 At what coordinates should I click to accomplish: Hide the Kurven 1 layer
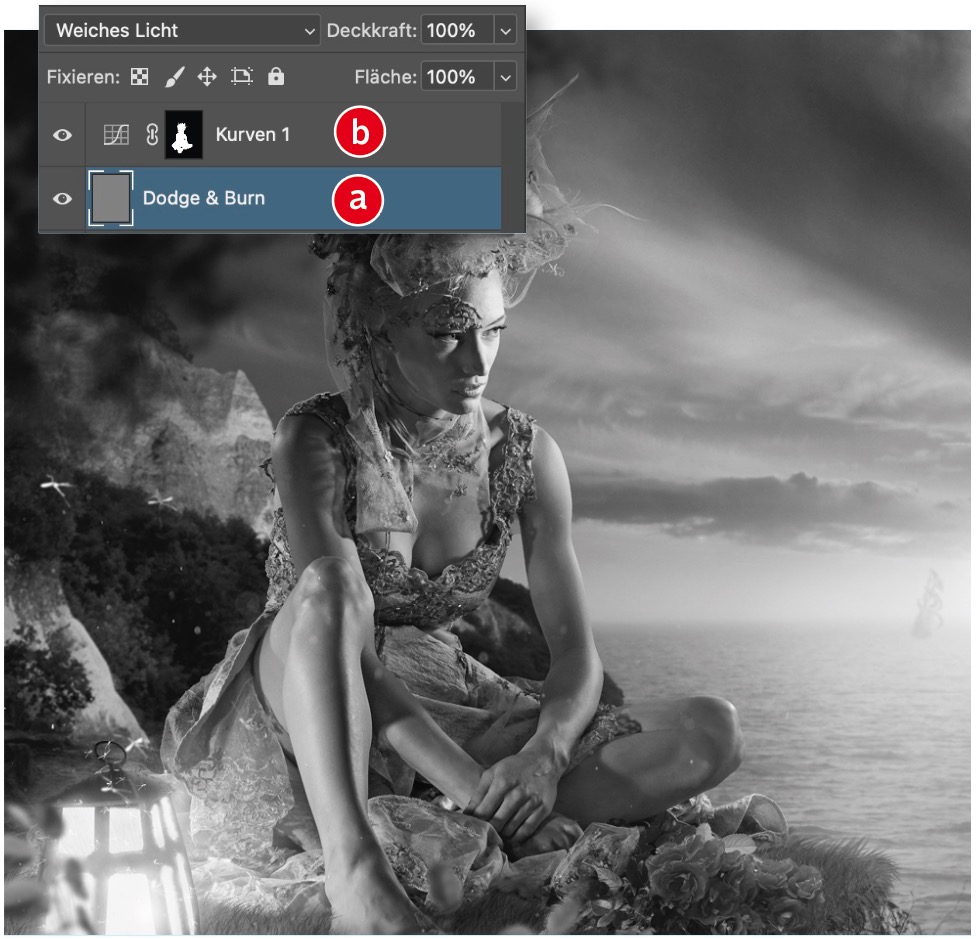[x=62, y=134]
